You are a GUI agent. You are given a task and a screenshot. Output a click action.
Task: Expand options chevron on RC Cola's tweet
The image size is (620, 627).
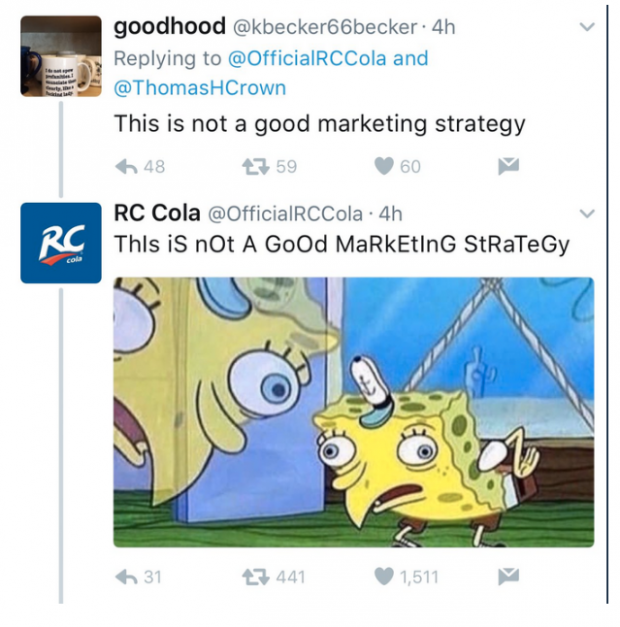coord(587,214)
